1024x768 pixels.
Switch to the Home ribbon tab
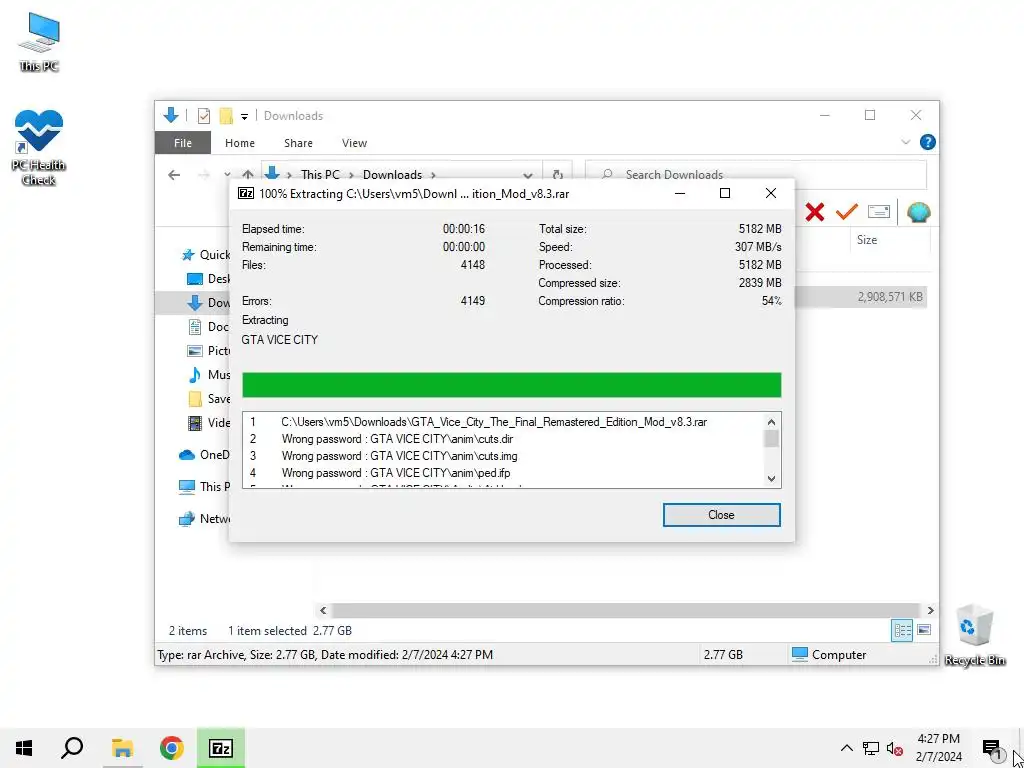(240, 143)
